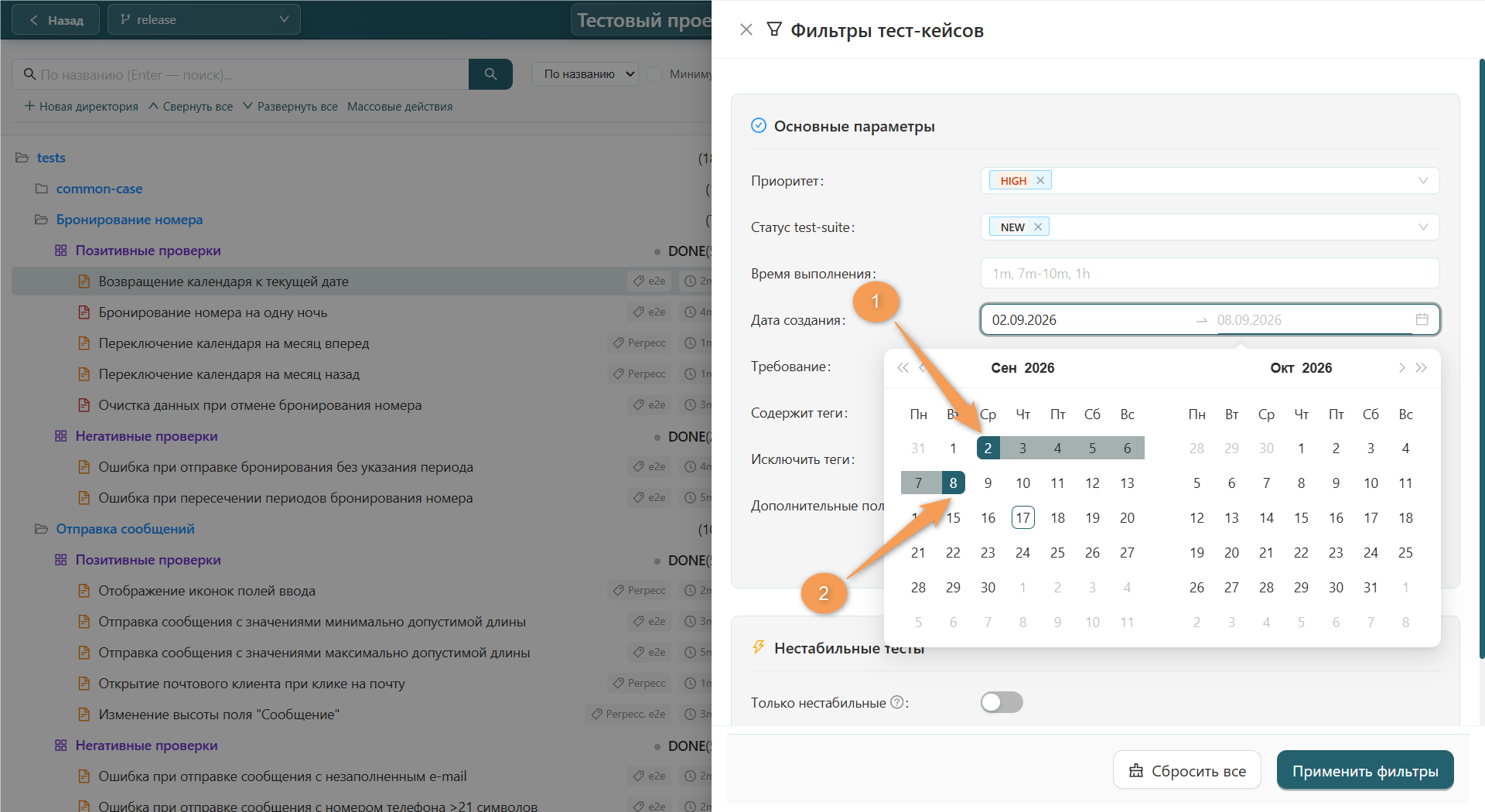Click the lightning icon of Нестабильные тесты
This screenshot has width=1485, height=812.
[x=759, y=647]
